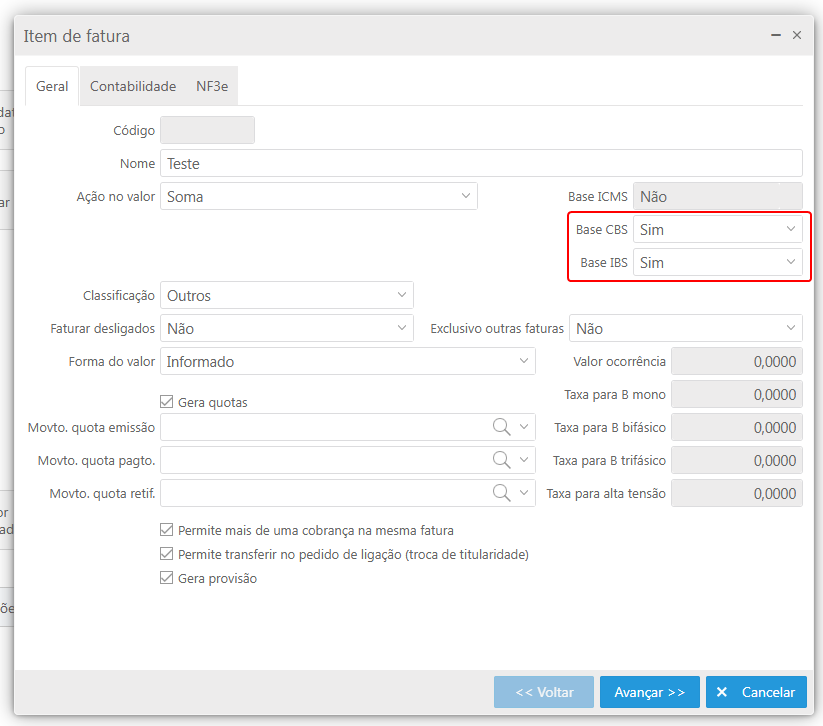The width and height of the screenshot is (823, 726).
Task: Close the Item de fatura dialog
Action: click(797, 35)
